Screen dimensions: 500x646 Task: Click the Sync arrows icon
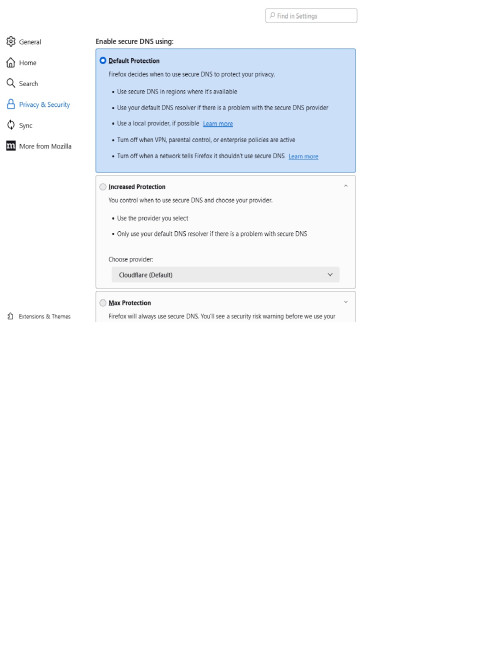pos(11,125)
